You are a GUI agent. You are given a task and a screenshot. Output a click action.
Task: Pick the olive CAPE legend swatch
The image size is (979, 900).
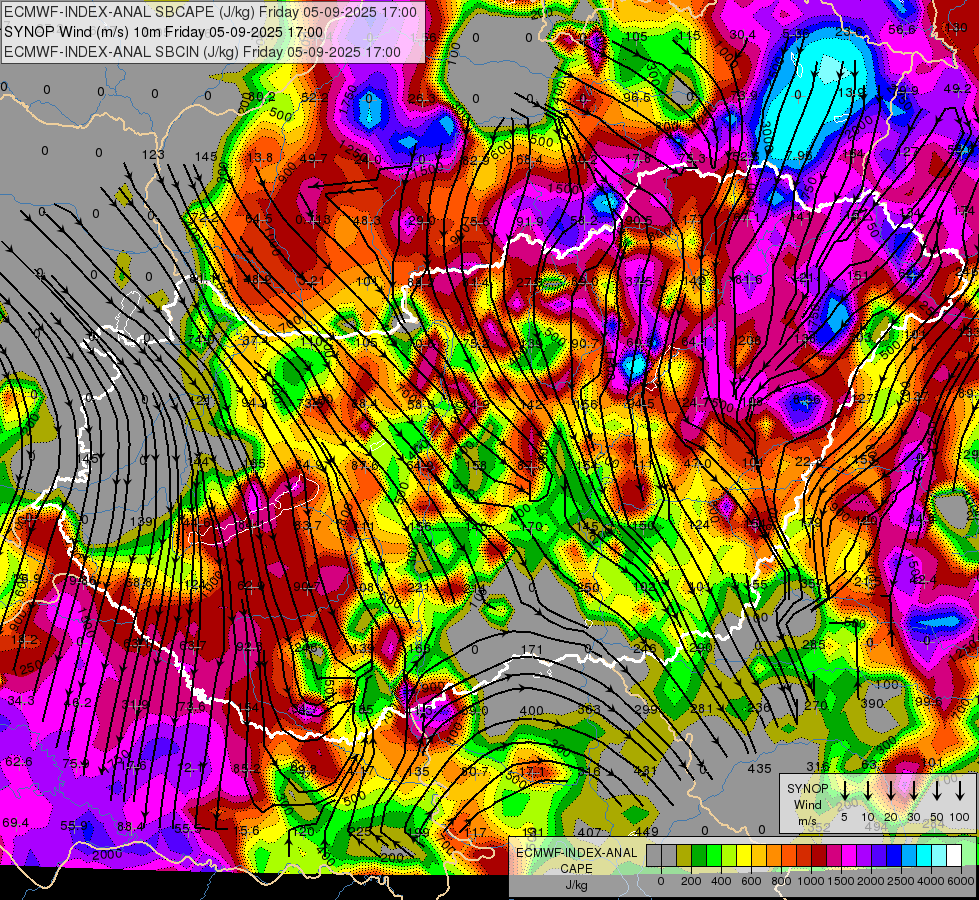click(684, 856)
